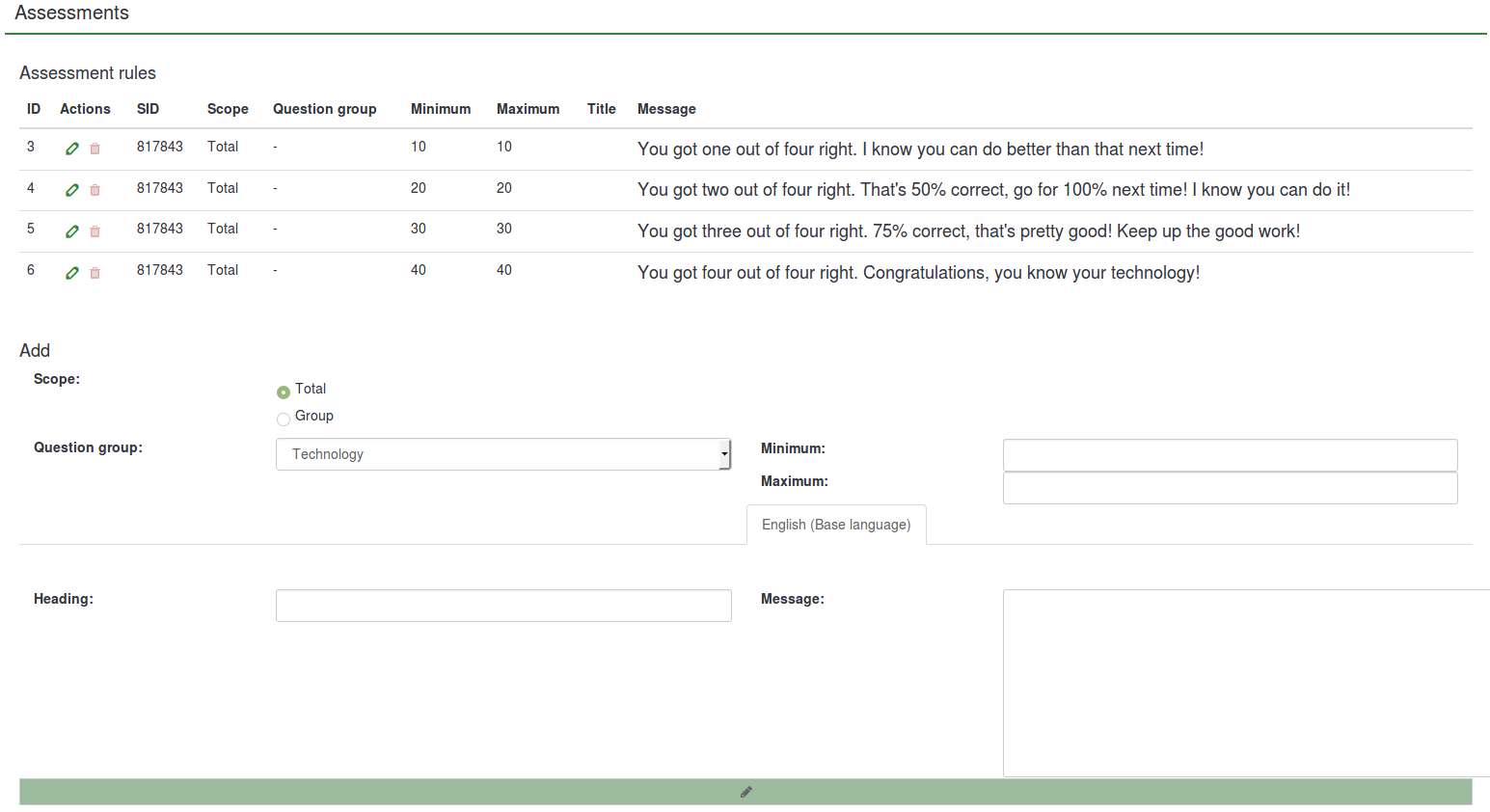Edit assessment rule with ID 3
Screen dimensions: 1490x812
[x=72, y=149]
